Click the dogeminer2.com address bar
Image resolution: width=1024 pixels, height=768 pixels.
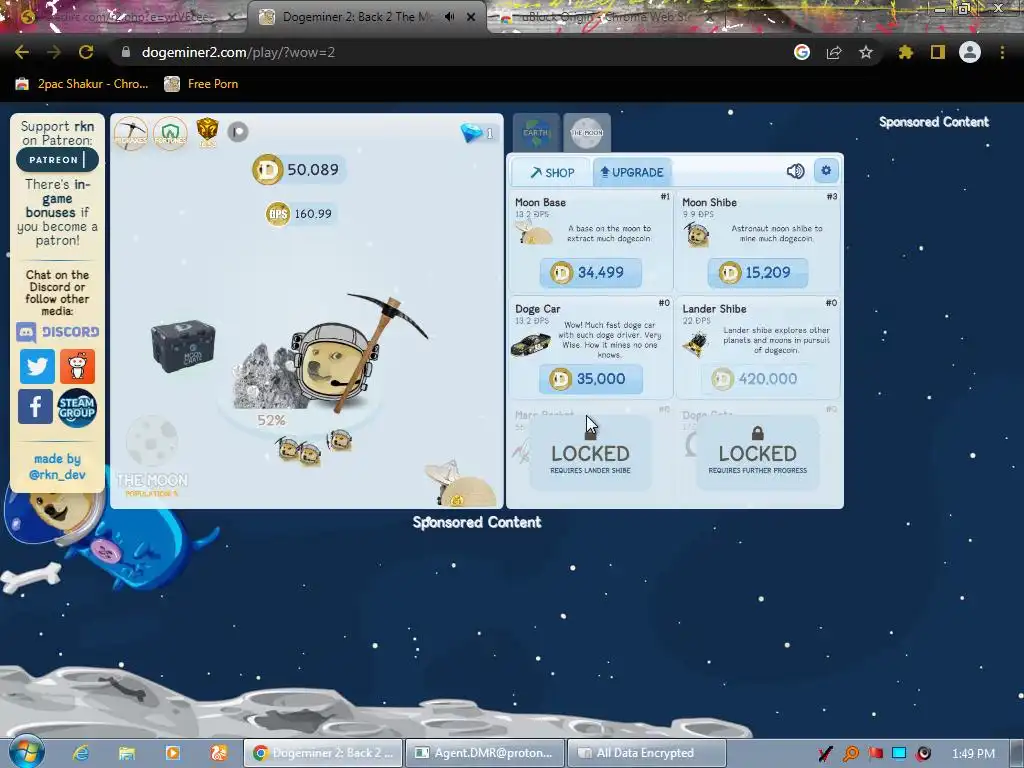coord(238,52)
